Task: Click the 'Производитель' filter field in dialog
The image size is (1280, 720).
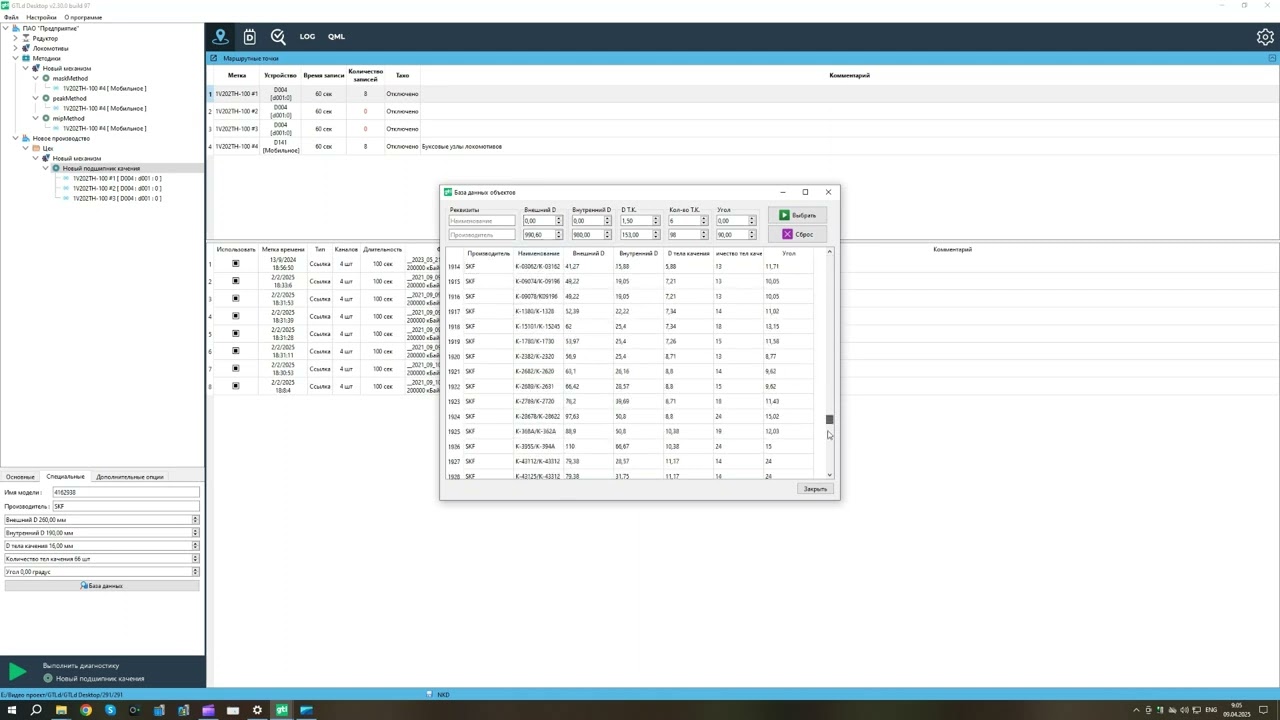Action: (x=482, y=235)
